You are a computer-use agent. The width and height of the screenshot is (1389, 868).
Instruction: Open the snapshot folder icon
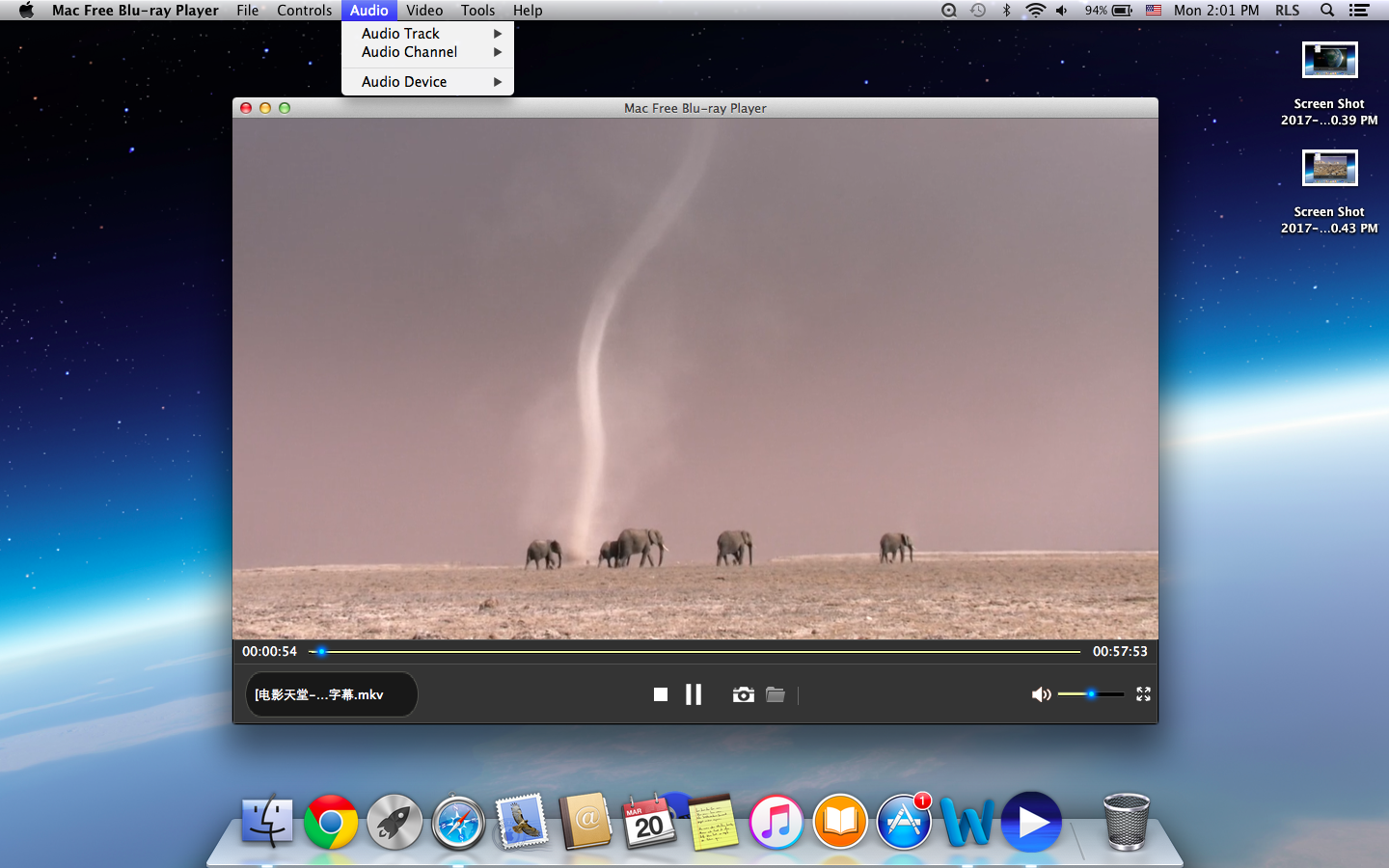click(776, 694)
